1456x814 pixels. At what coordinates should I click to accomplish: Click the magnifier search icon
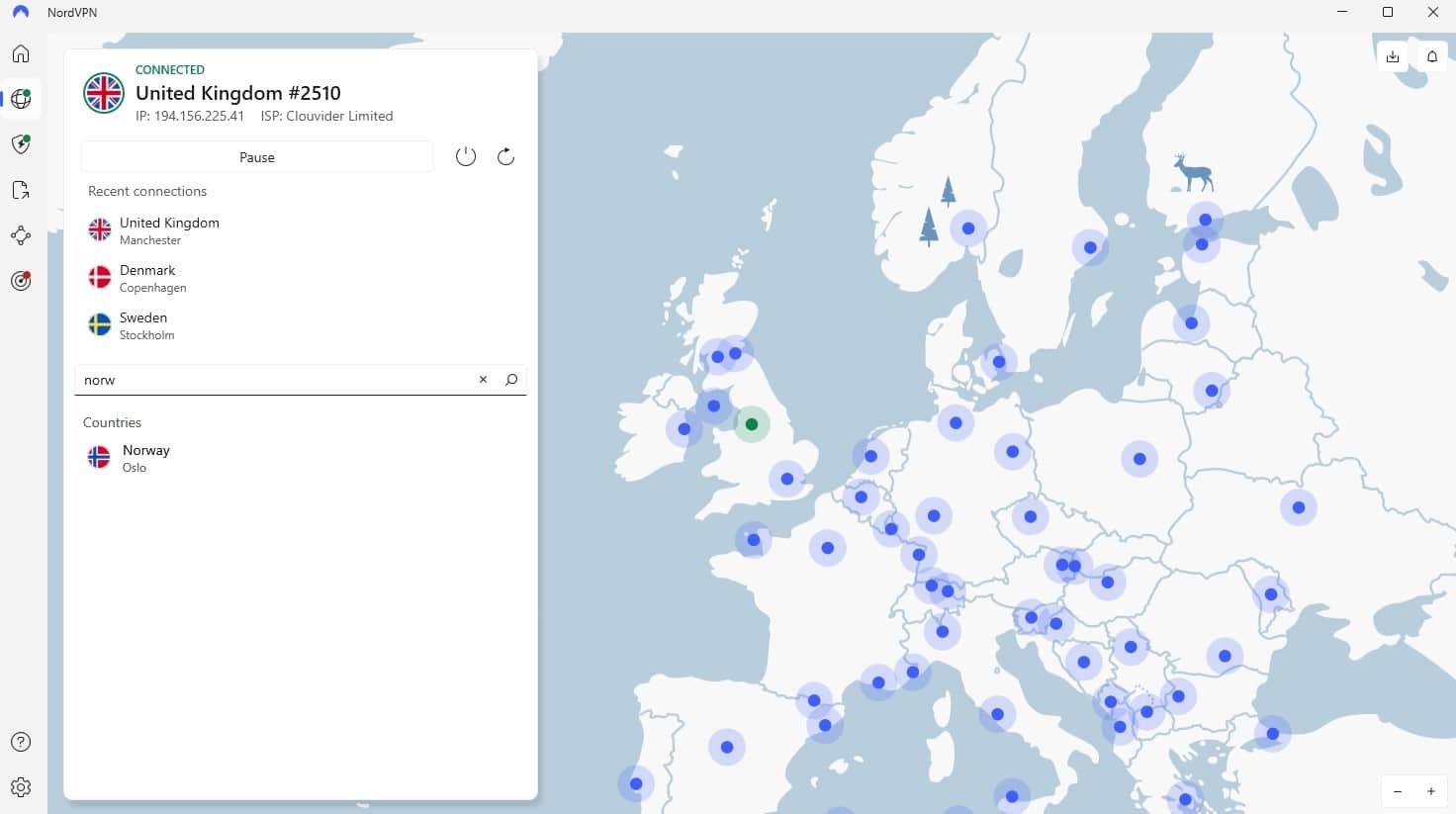511,380
